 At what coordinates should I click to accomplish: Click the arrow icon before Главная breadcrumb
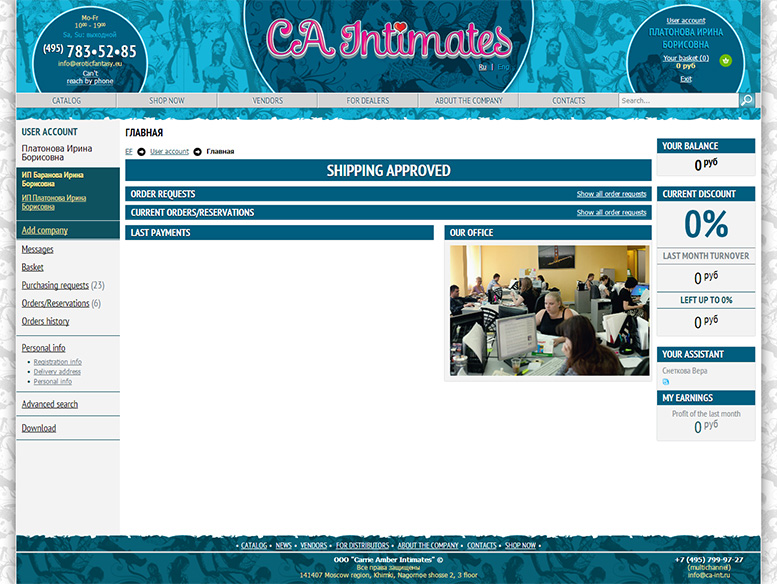click(x=197, y=152)
